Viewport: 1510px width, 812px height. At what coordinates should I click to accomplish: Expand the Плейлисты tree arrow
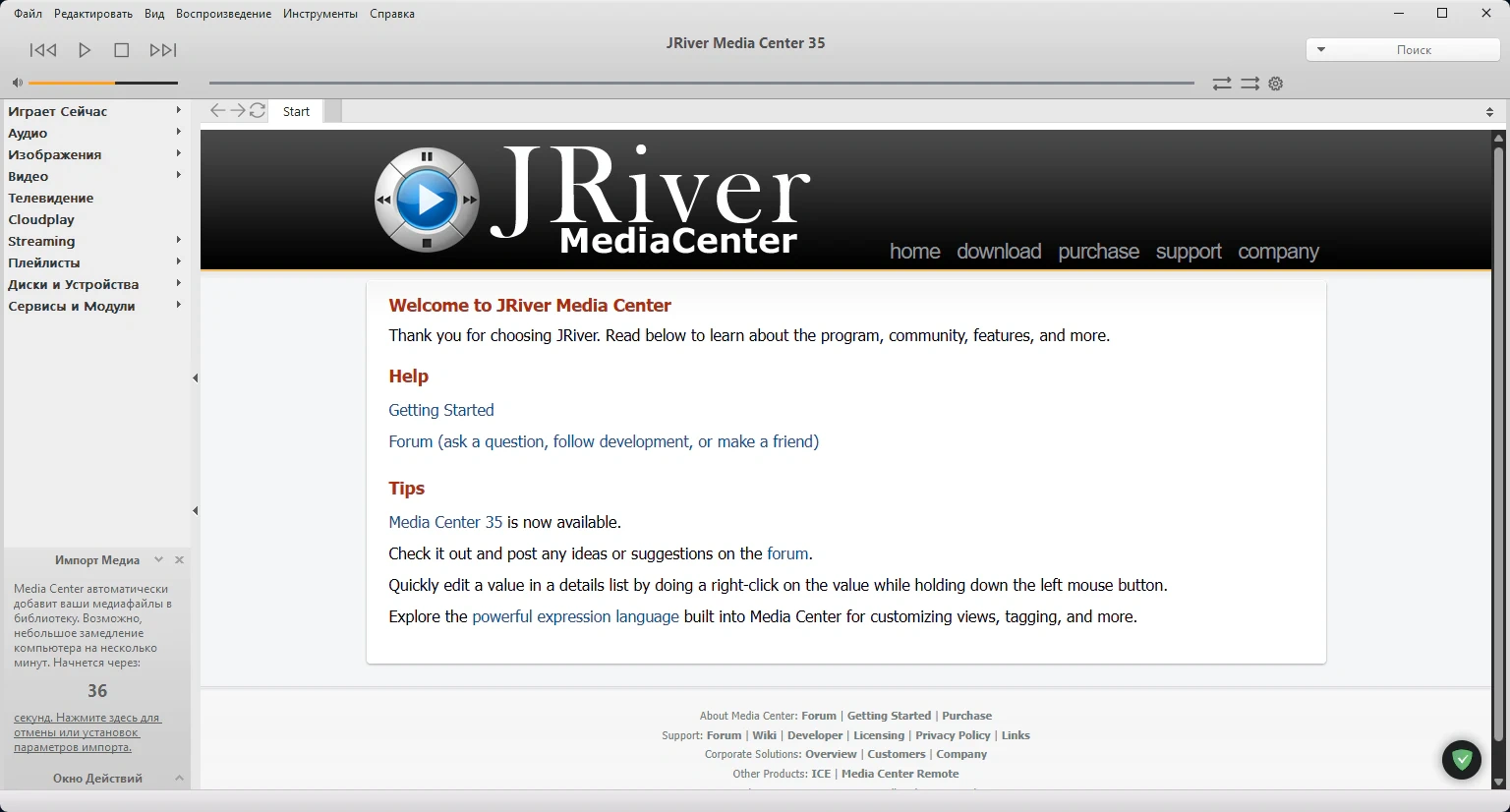click(x=178, y=261)
